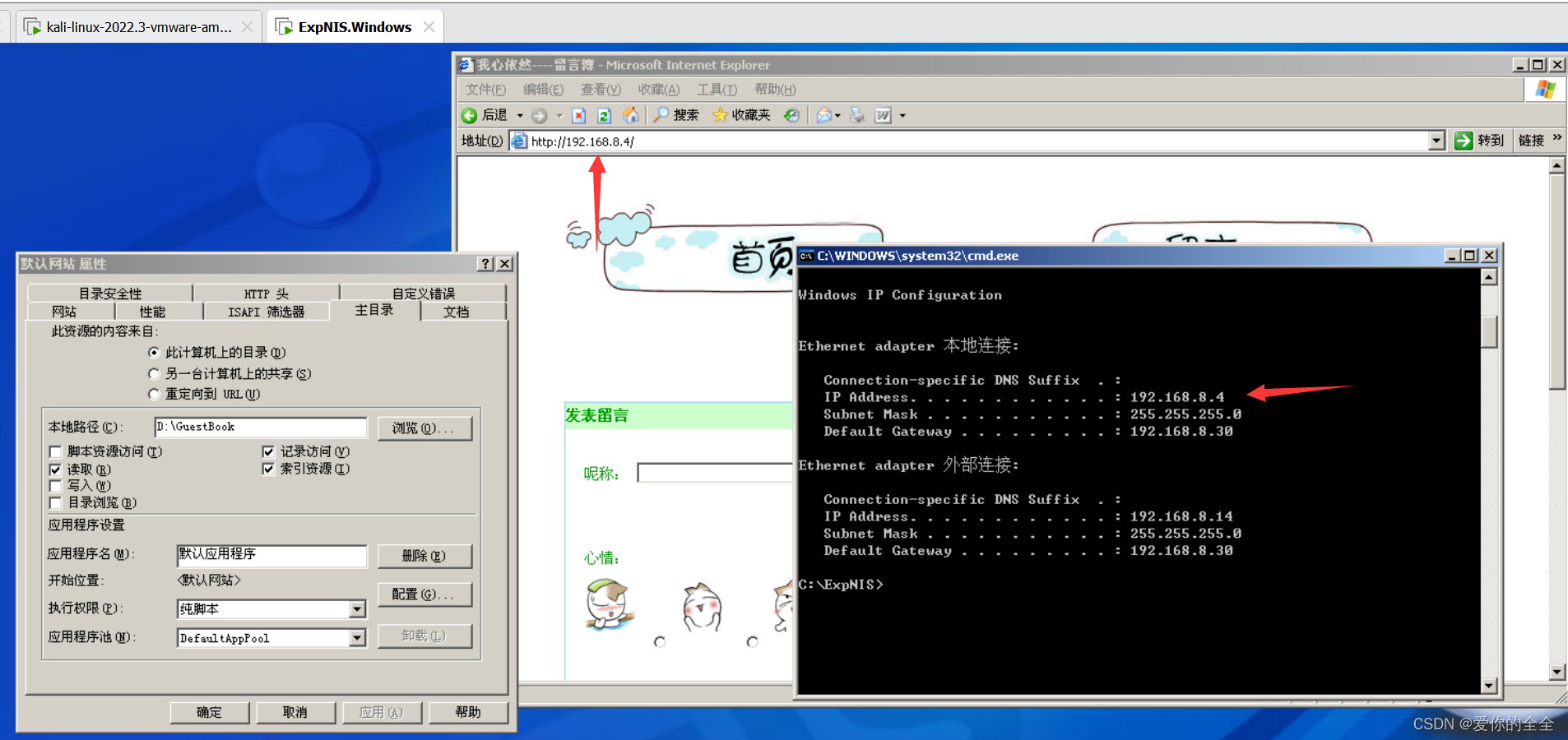The width and height of the screenshot is (1568, 740).
Task: Open the address bar history dropdown
Action: [x=1436, y=141]
